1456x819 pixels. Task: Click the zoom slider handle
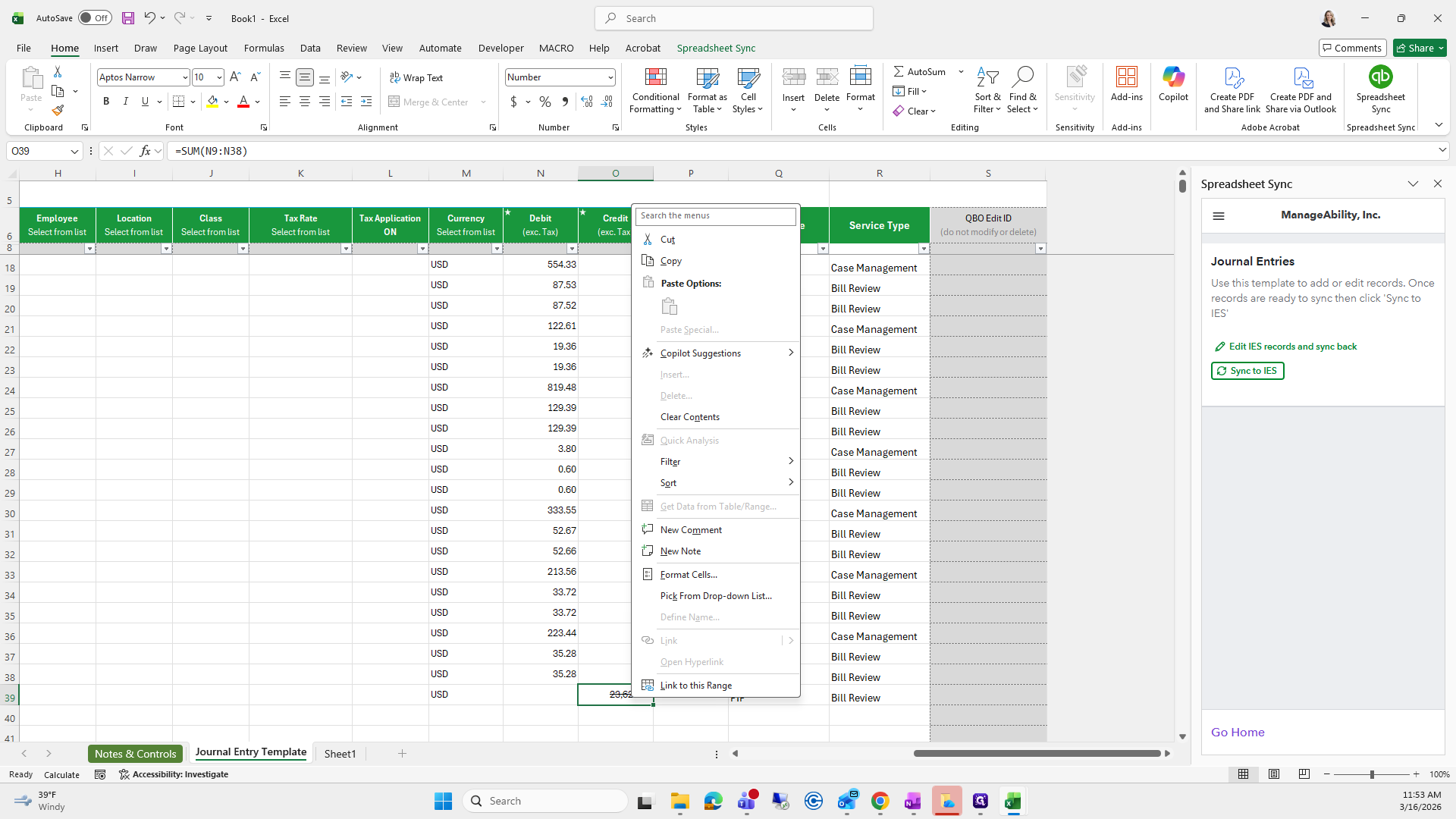(1371, 774)
